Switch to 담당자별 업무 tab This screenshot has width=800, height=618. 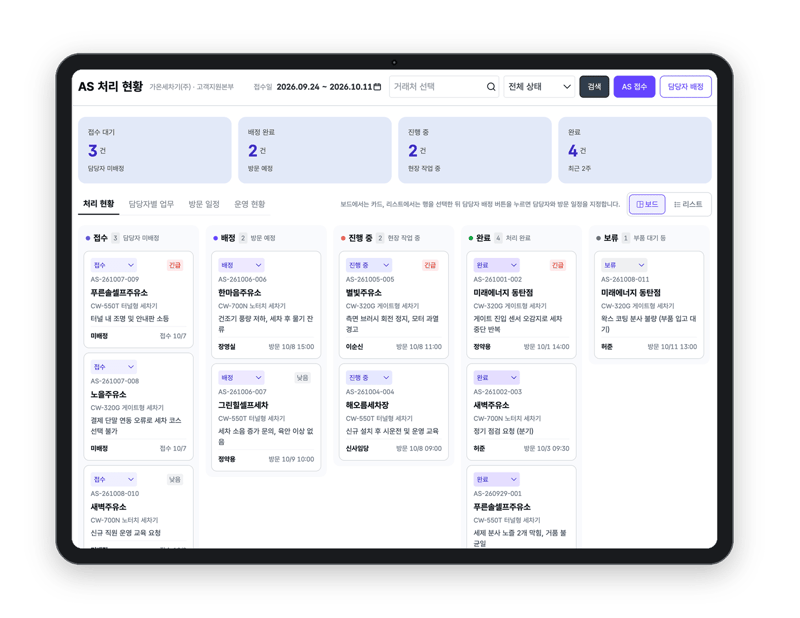tap(151, 204)
